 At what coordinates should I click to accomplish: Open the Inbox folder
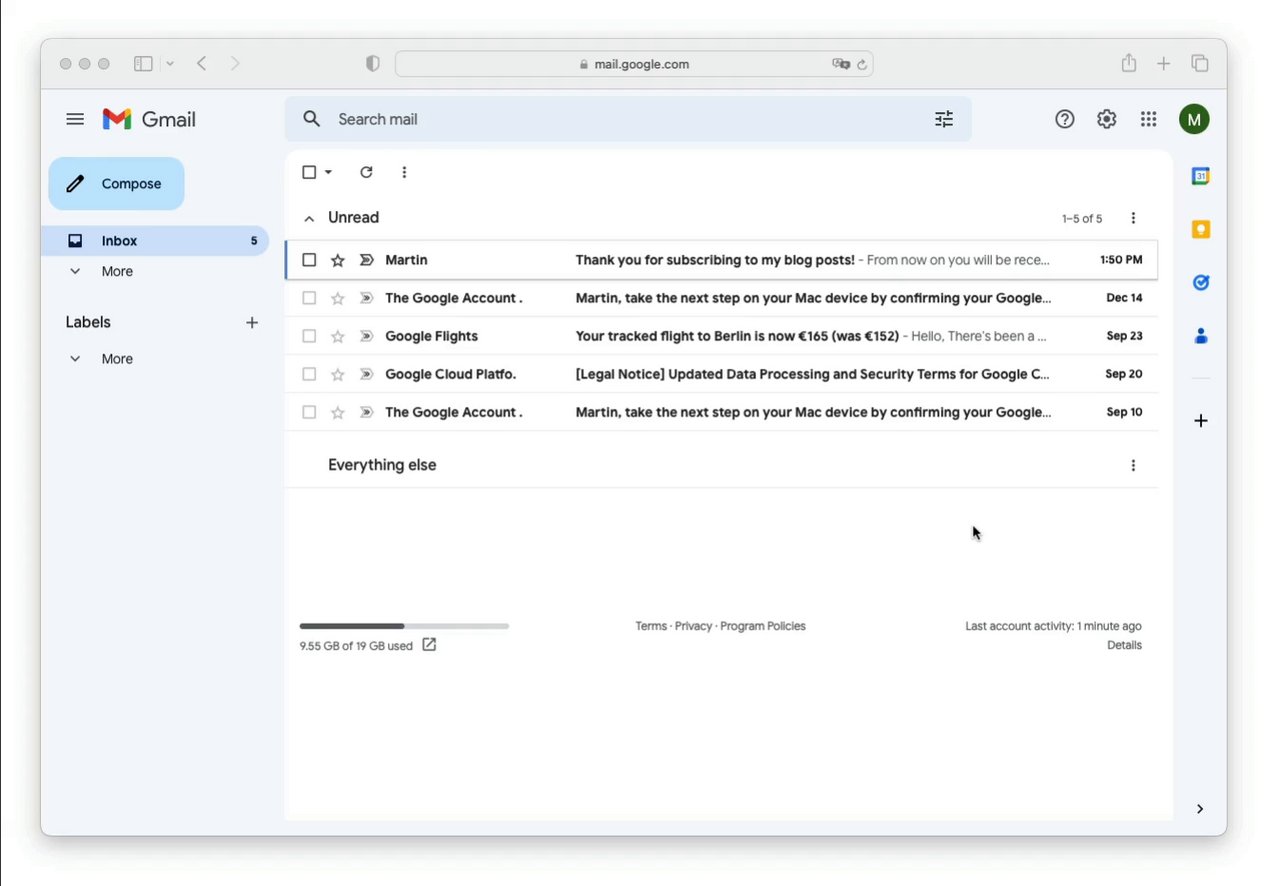click(x=155, y=241)
